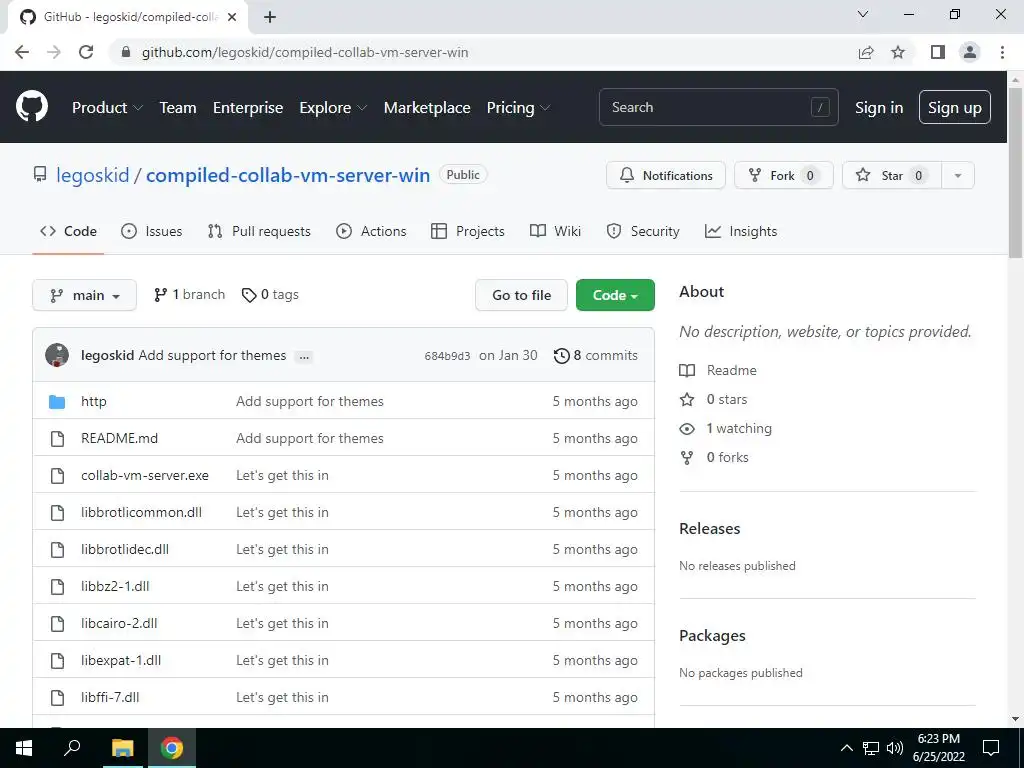Image resolution: width=1024 pixels, height=768 pixels.
Task: Click the Readme book icon in About
Action: pyautogui.click(x=687, y=370)
